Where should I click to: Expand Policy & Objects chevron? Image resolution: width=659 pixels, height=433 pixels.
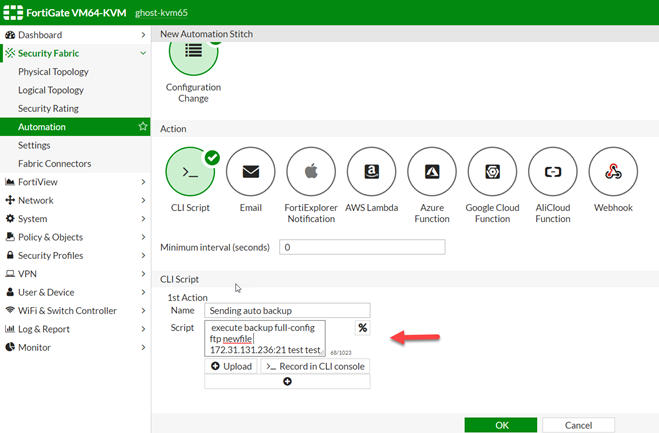143,237
